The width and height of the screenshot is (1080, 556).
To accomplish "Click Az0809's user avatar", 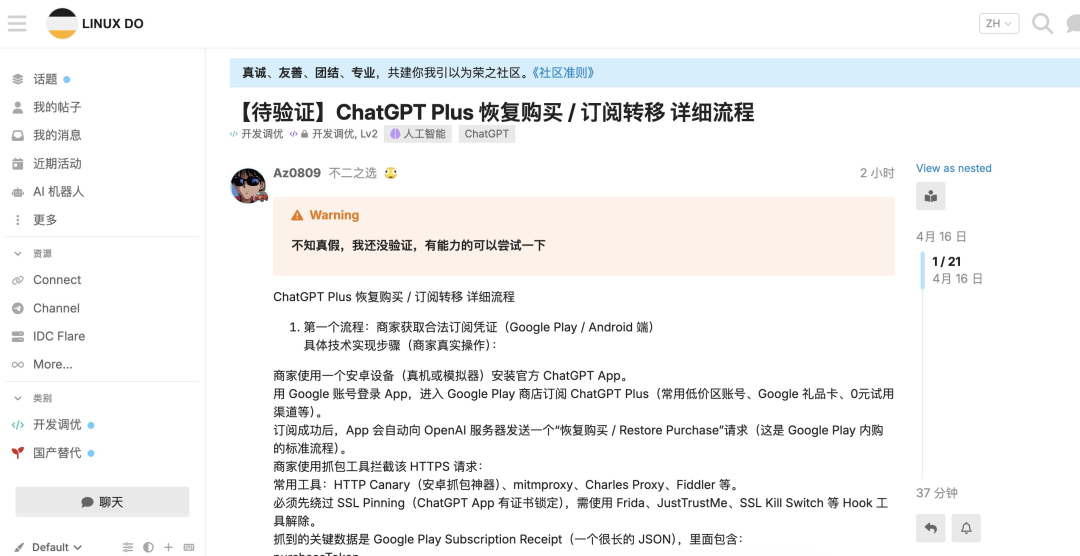I will tap(249, 185).
